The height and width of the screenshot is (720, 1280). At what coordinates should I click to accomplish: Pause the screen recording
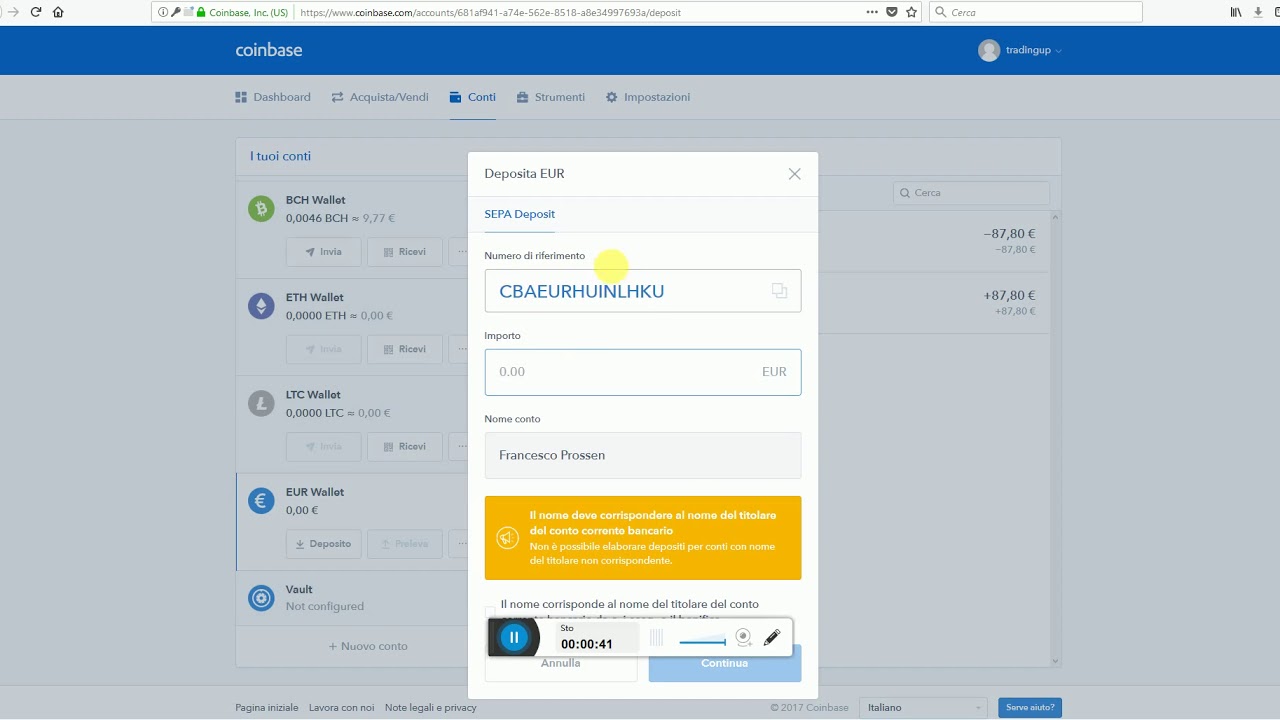tap(514, 637)
